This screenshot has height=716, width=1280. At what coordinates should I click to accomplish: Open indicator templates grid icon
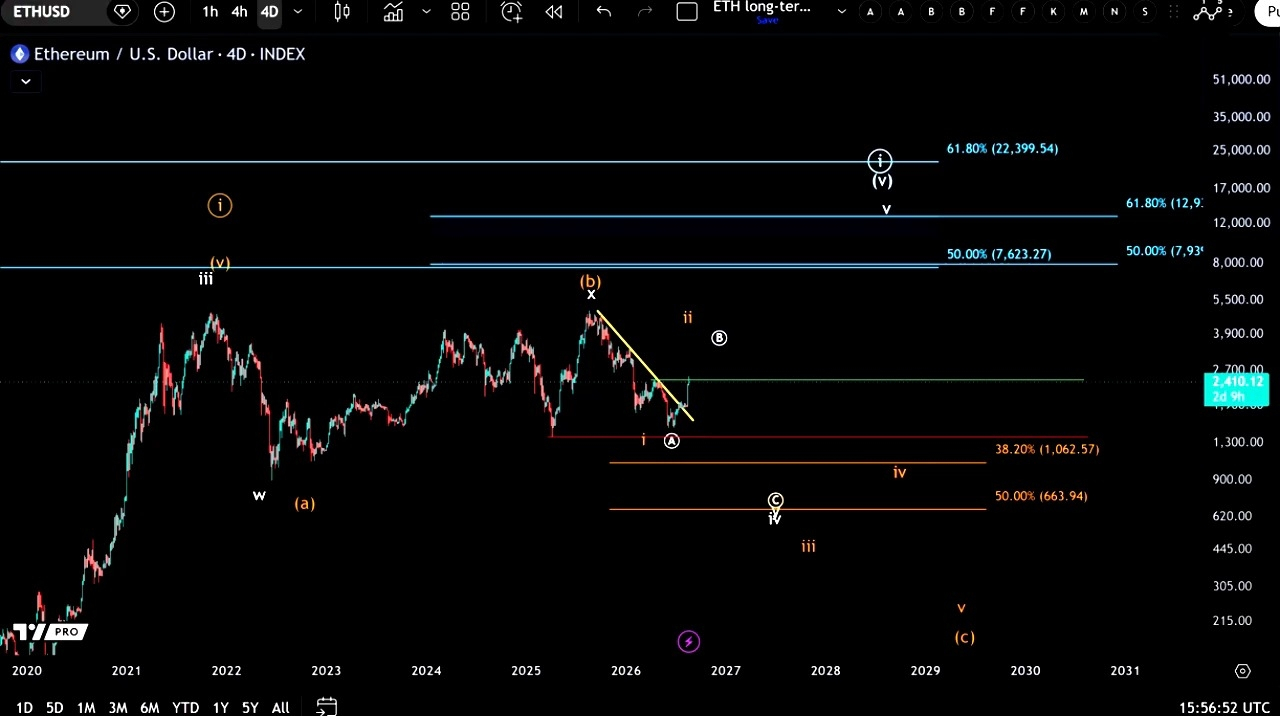coord(460,12)
